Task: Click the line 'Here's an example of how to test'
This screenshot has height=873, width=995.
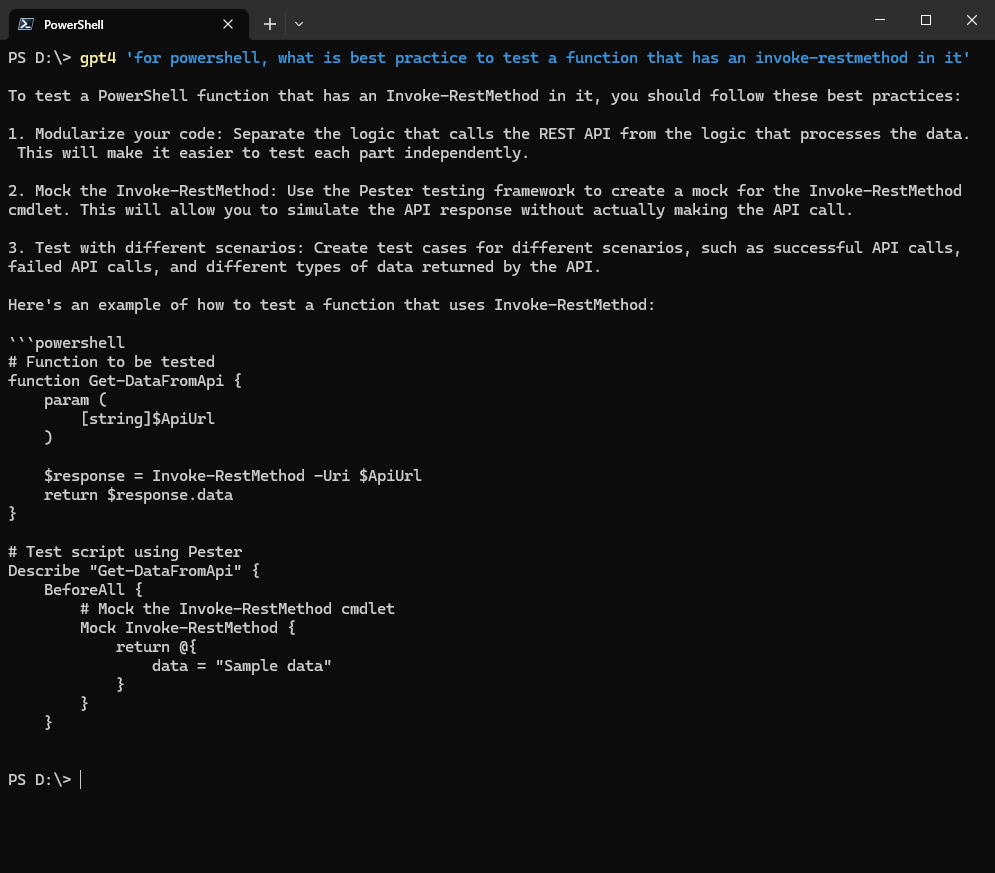Action: click(x=331, y=305)
